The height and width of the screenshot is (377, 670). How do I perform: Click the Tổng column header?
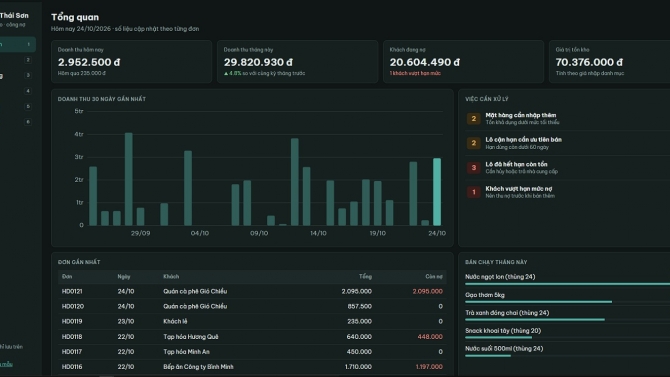click(x=365, y=277)
